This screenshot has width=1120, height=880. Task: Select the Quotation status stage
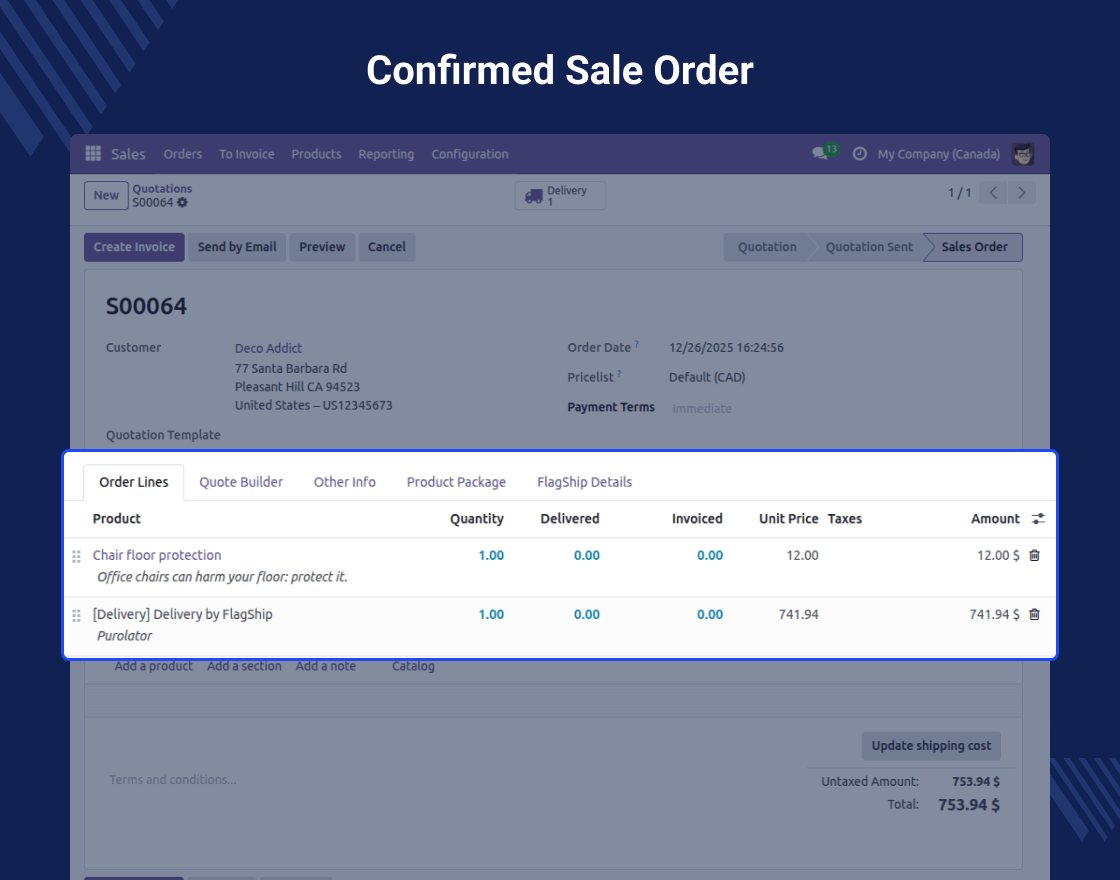(x=766, y=247)
